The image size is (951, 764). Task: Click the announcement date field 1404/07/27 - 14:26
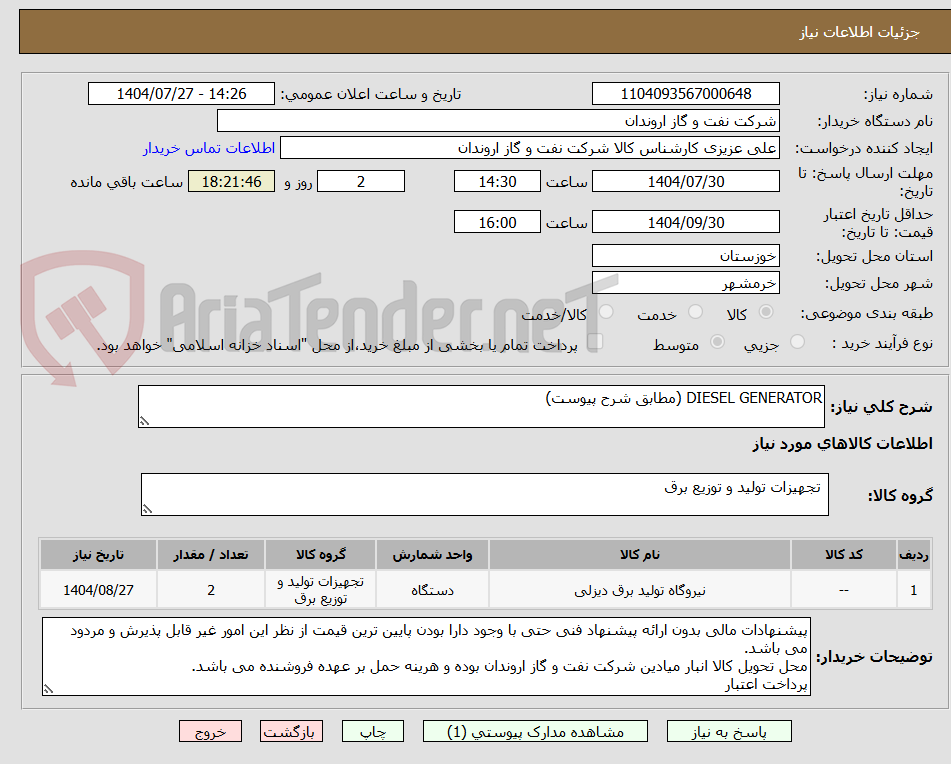(181, 94)
